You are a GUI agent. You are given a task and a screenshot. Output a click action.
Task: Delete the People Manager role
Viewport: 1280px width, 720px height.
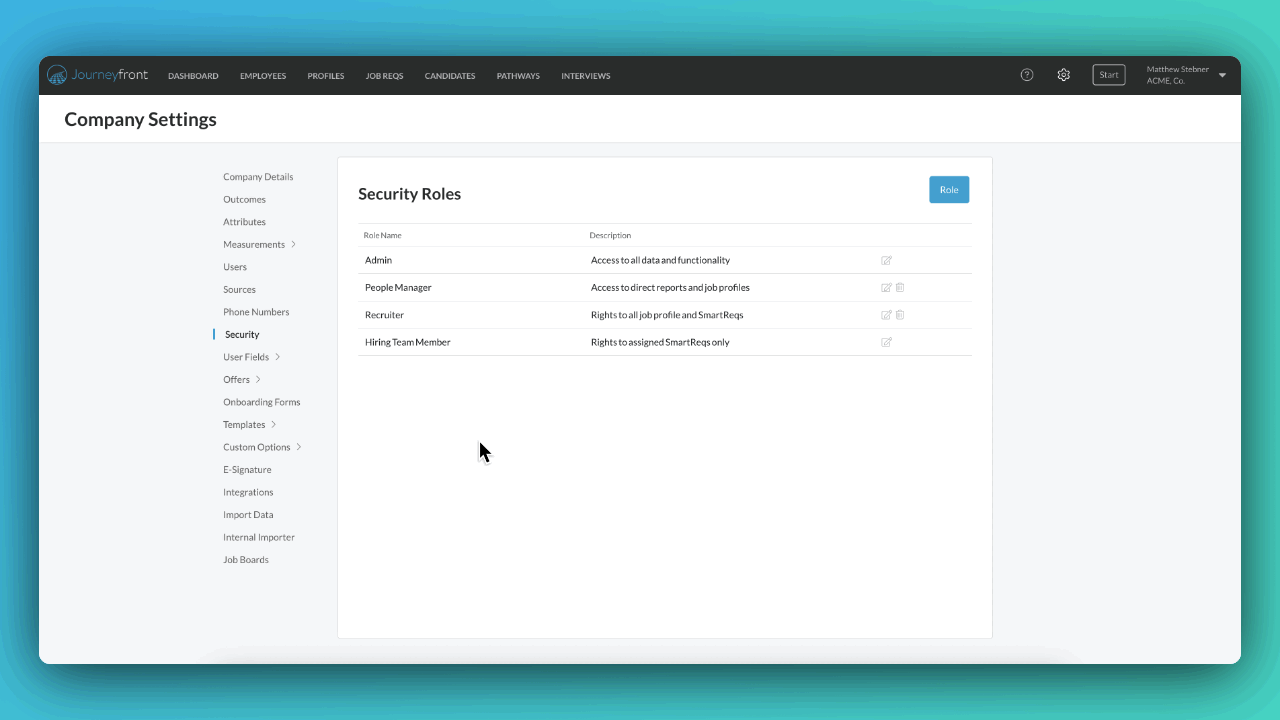tap(899, 287)
